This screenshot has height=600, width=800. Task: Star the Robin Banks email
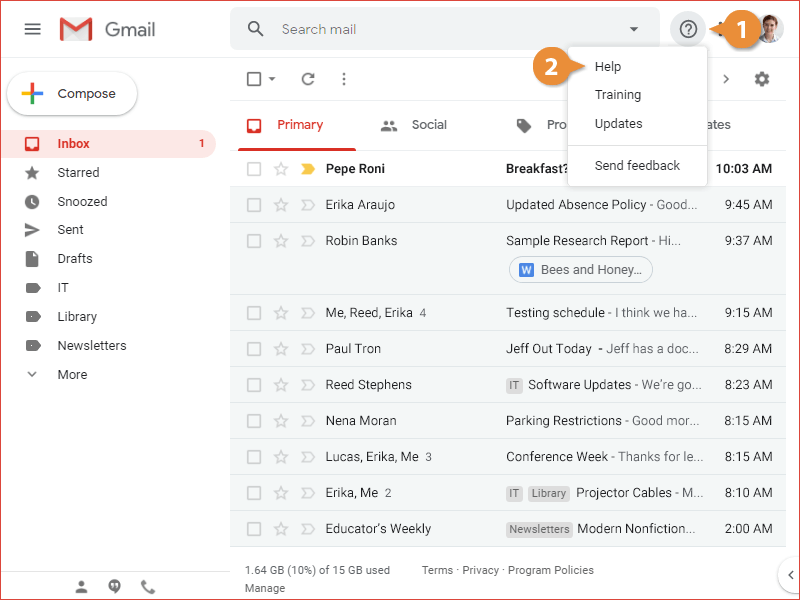281,240
